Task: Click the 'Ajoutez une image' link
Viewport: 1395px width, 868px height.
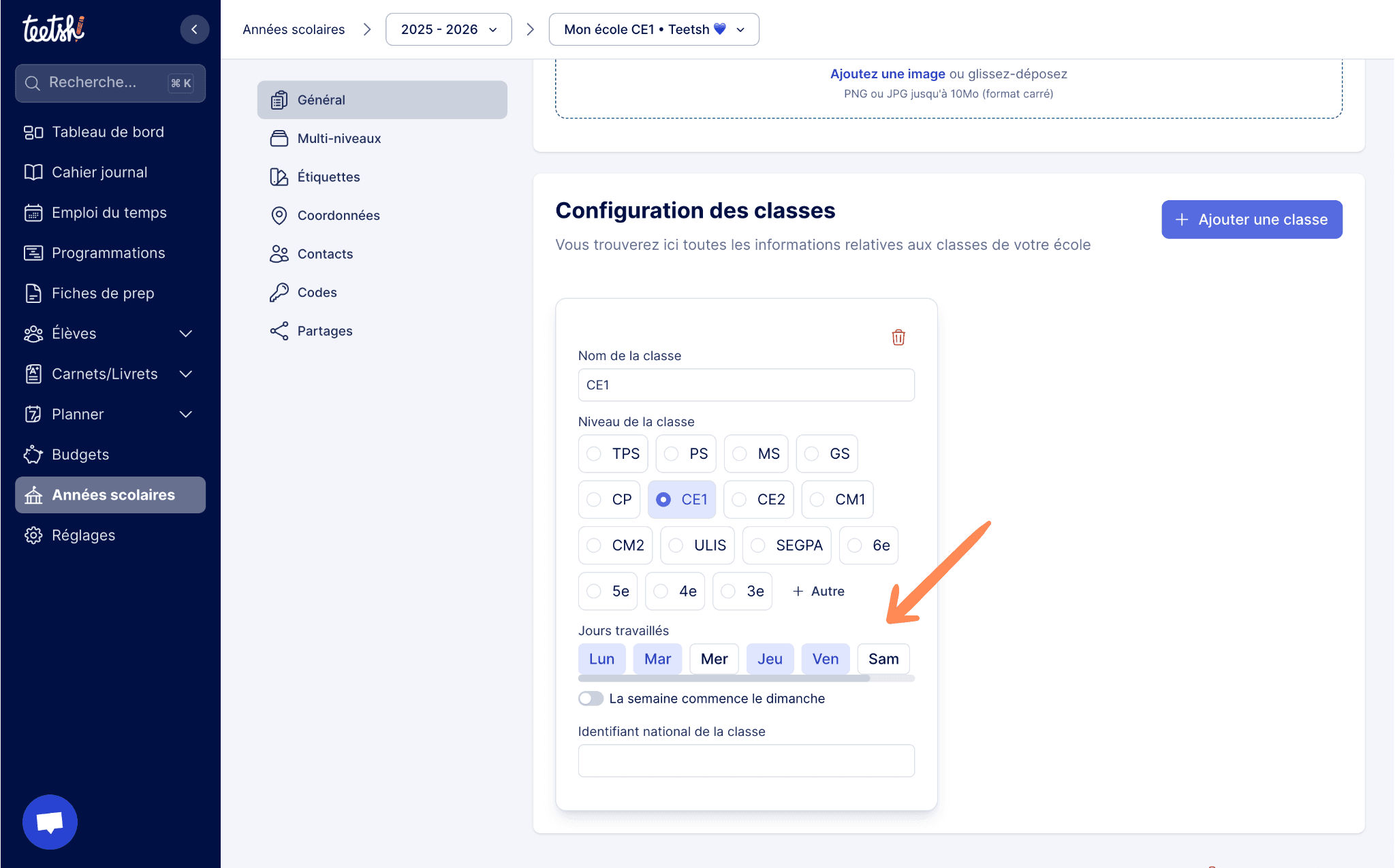Action: click(887, 74)
